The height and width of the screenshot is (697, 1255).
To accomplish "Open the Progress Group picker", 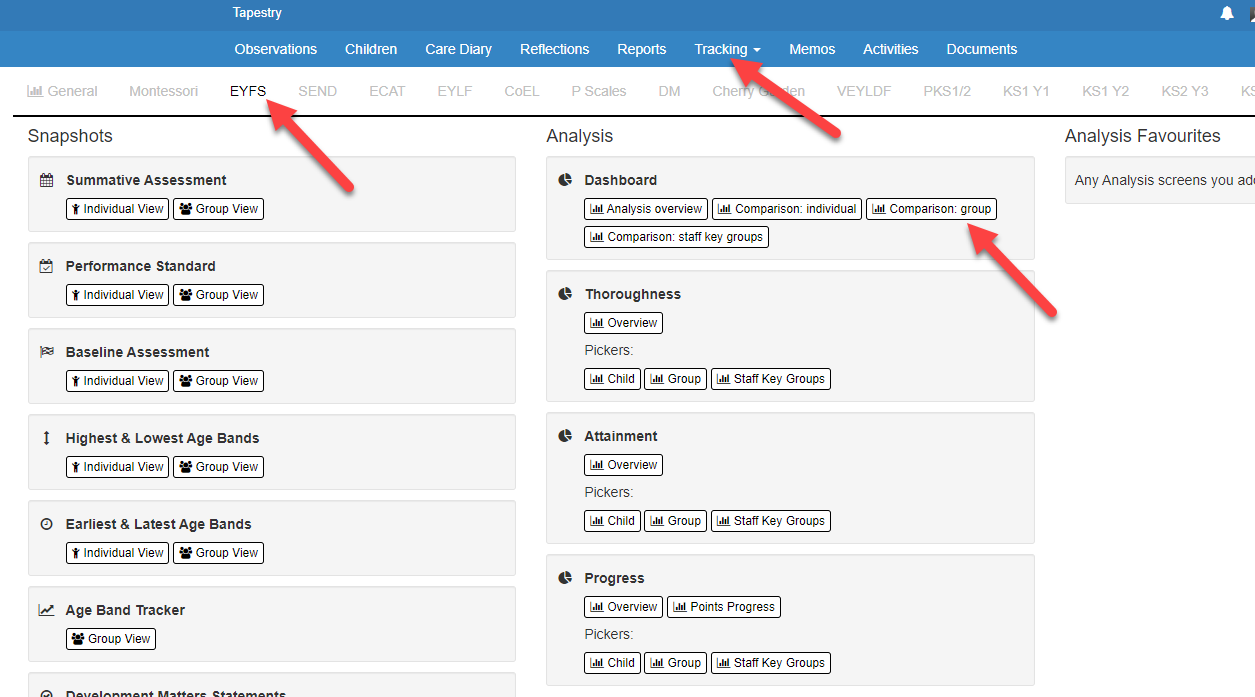I will pyautogui.click(x=676, y=663).
